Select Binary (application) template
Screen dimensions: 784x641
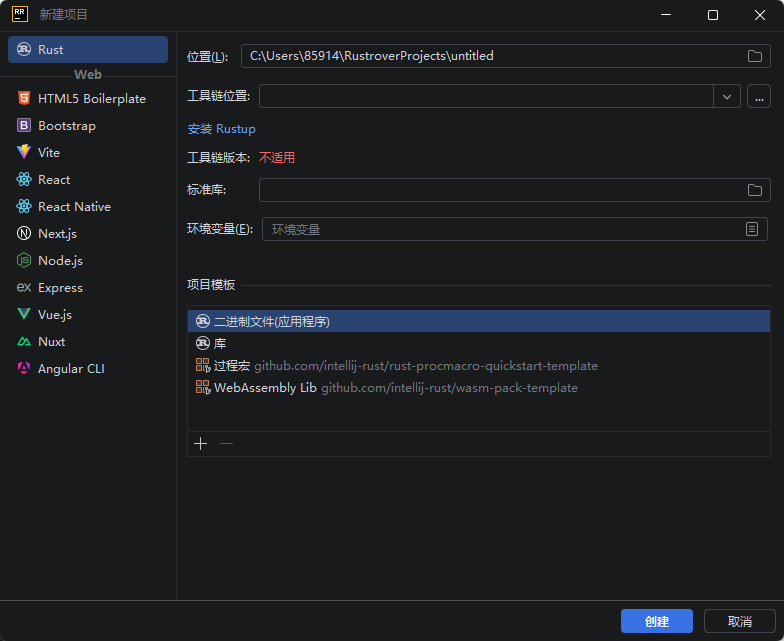click(x=478, y=321)
